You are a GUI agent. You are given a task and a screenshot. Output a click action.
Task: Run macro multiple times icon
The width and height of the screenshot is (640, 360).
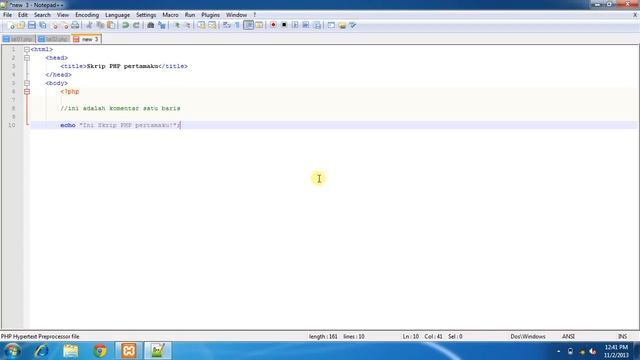pyautogui.click(x=306, y=25)
